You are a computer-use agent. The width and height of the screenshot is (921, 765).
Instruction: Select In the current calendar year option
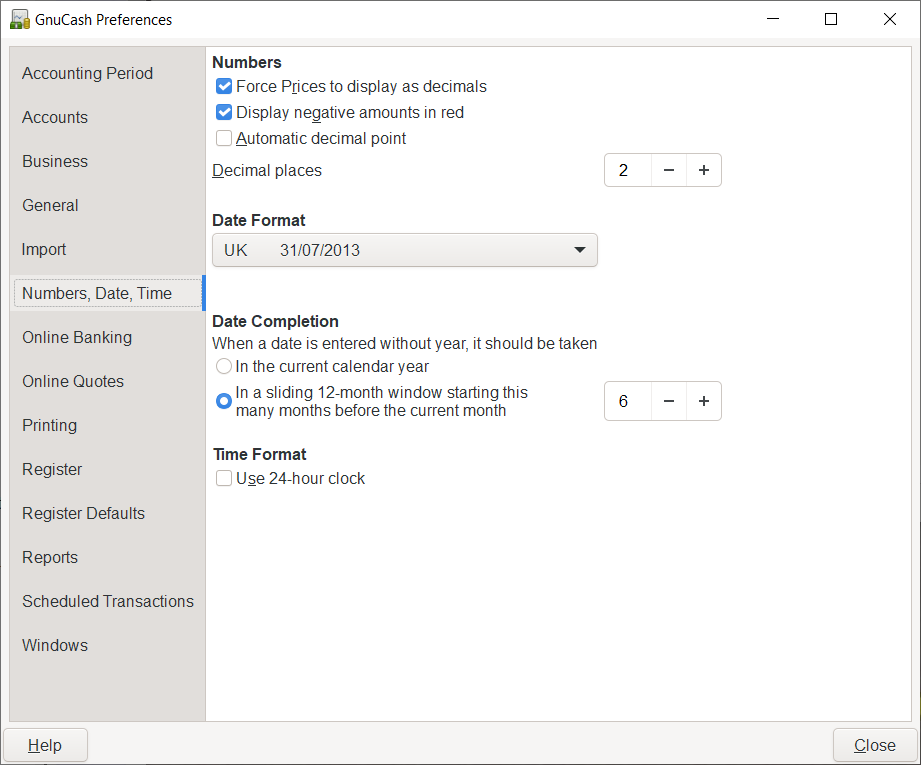(224, 367)
